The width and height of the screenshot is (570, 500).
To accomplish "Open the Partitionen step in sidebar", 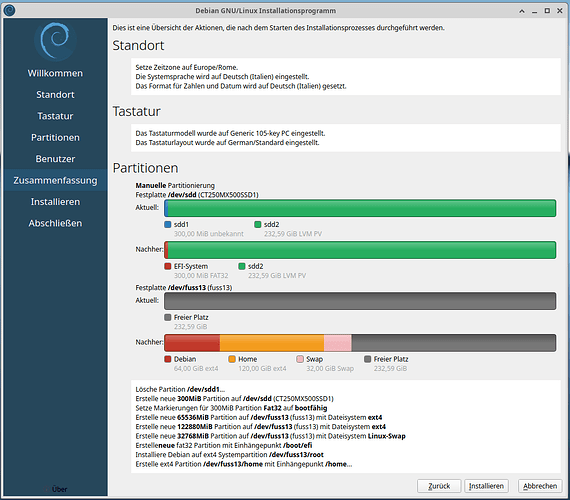I will [55, 137].
